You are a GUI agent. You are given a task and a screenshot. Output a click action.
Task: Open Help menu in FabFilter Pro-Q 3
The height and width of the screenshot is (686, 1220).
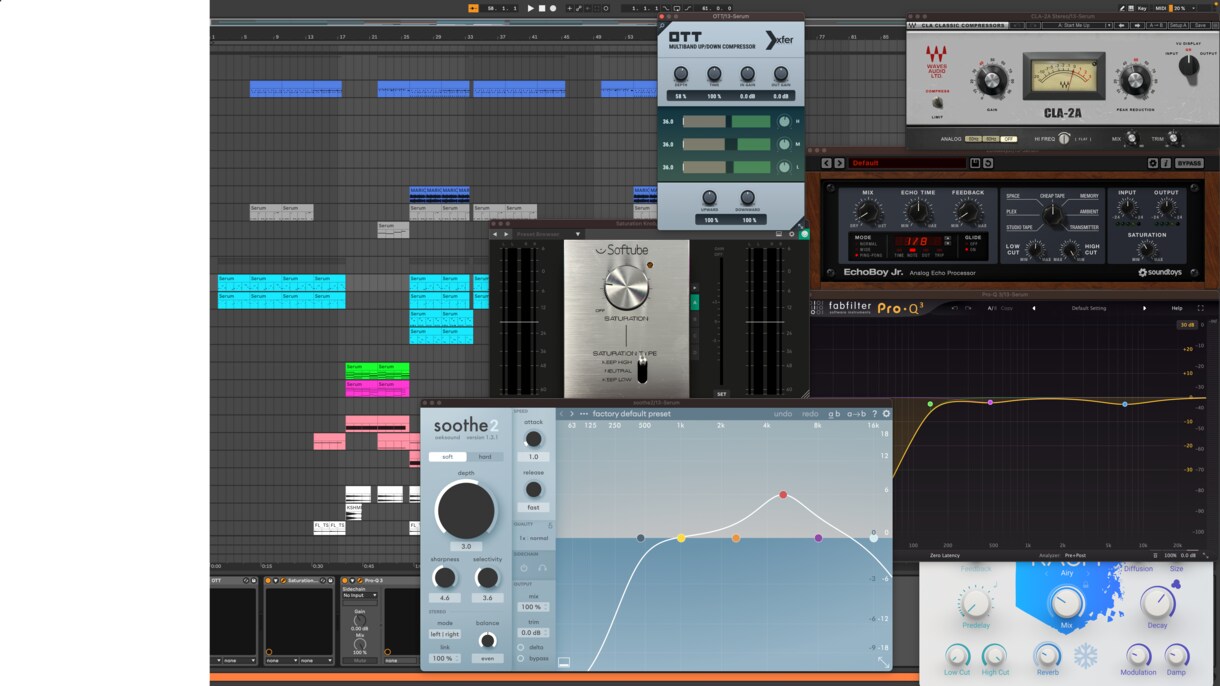(x=1177, y=308)
